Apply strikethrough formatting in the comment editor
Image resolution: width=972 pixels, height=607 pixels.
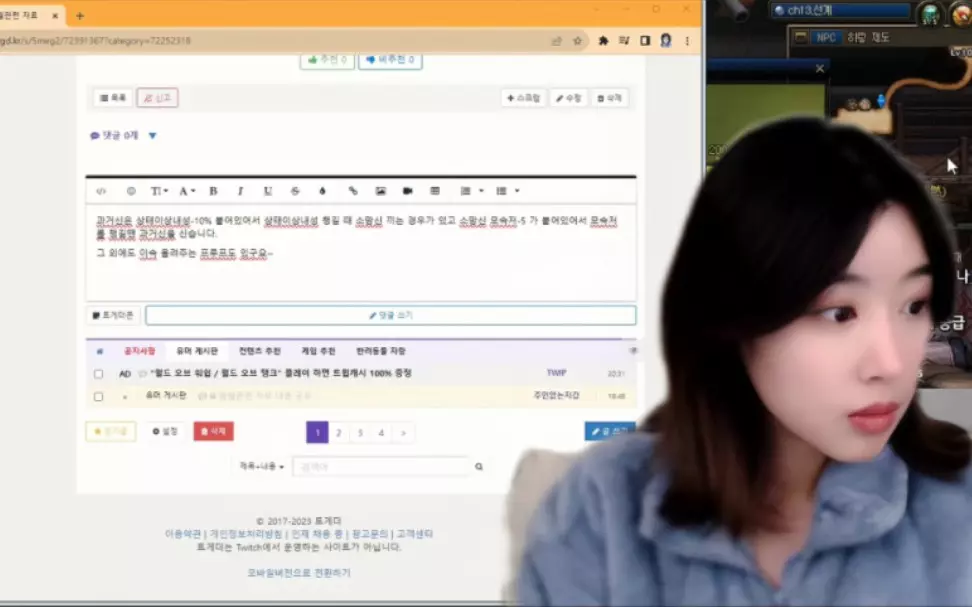(x=295, y=191)
